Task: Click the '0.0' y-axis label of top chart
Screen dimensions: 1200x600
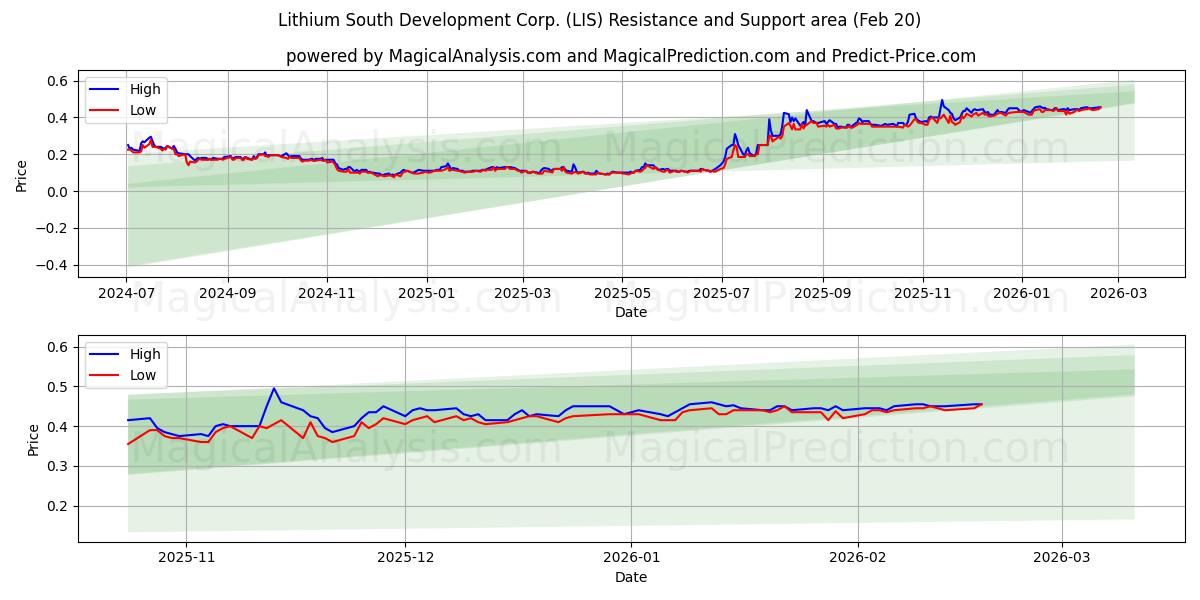Action: 60,191
